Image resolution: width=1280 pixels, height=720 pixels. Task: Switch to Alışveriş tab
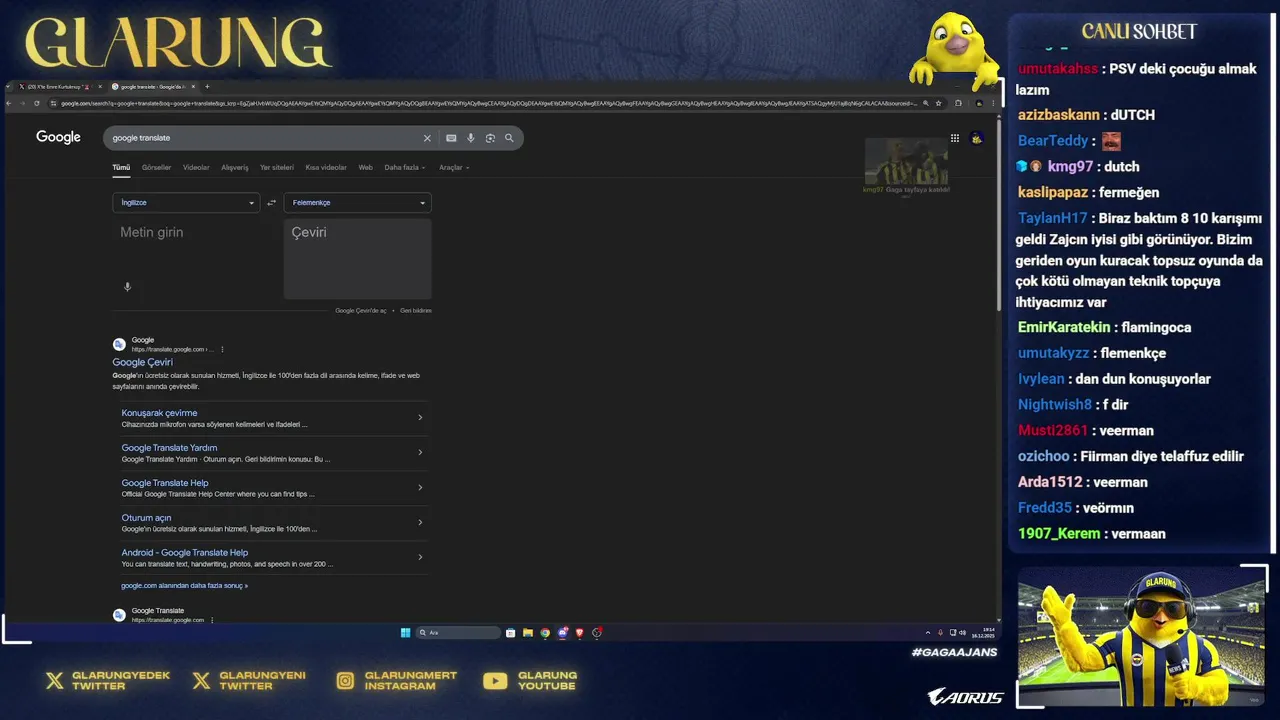point(235,167)
